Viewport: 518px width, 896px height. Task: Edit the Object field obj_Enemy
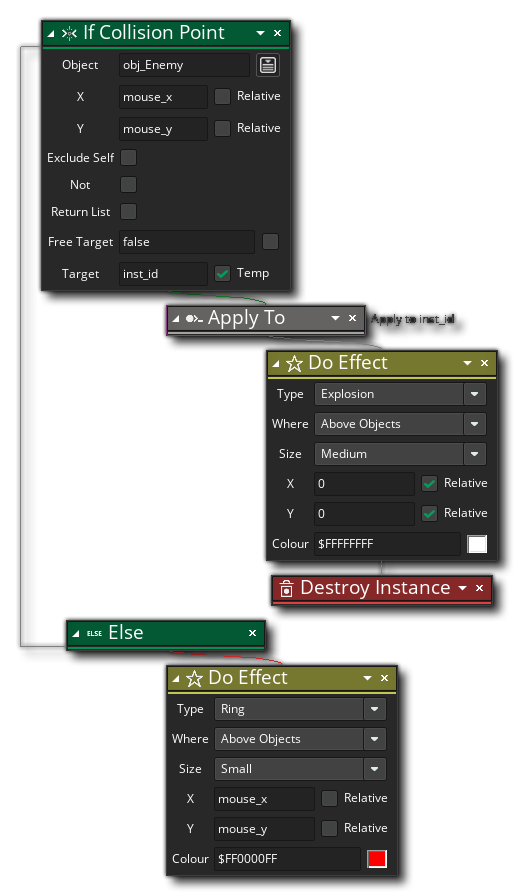(184, 65)
